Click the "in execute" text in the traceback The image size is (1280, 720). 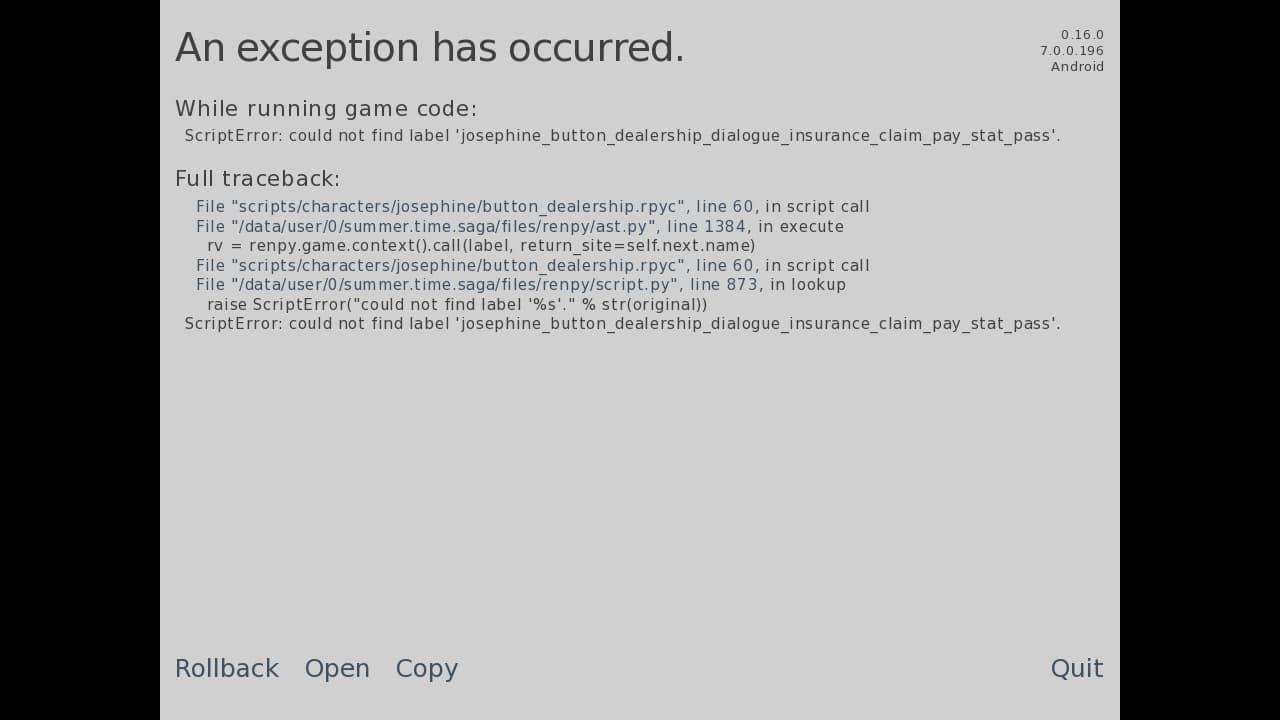point(801,227)
